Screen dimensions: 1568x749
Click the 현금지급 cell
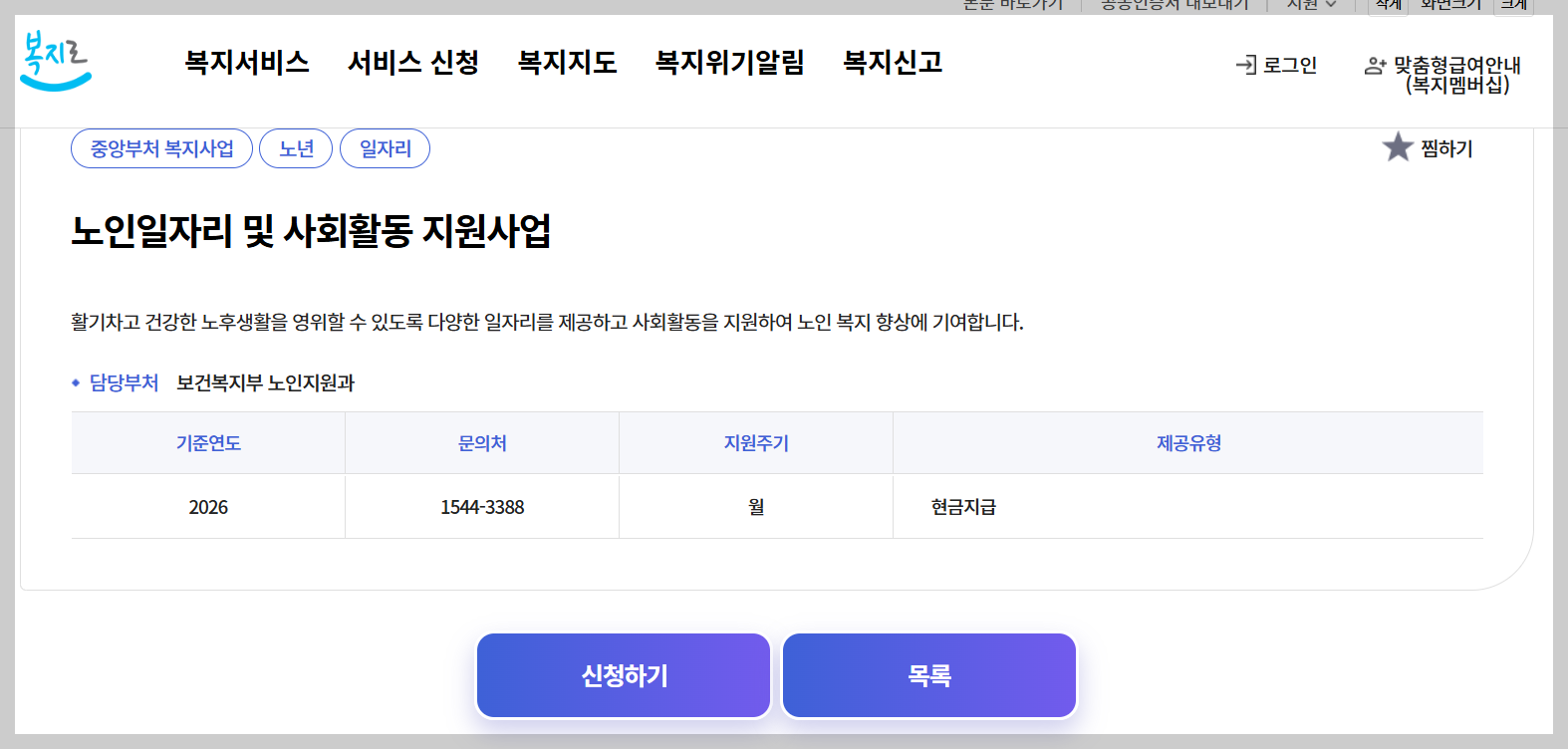[x=1188, y=507]
